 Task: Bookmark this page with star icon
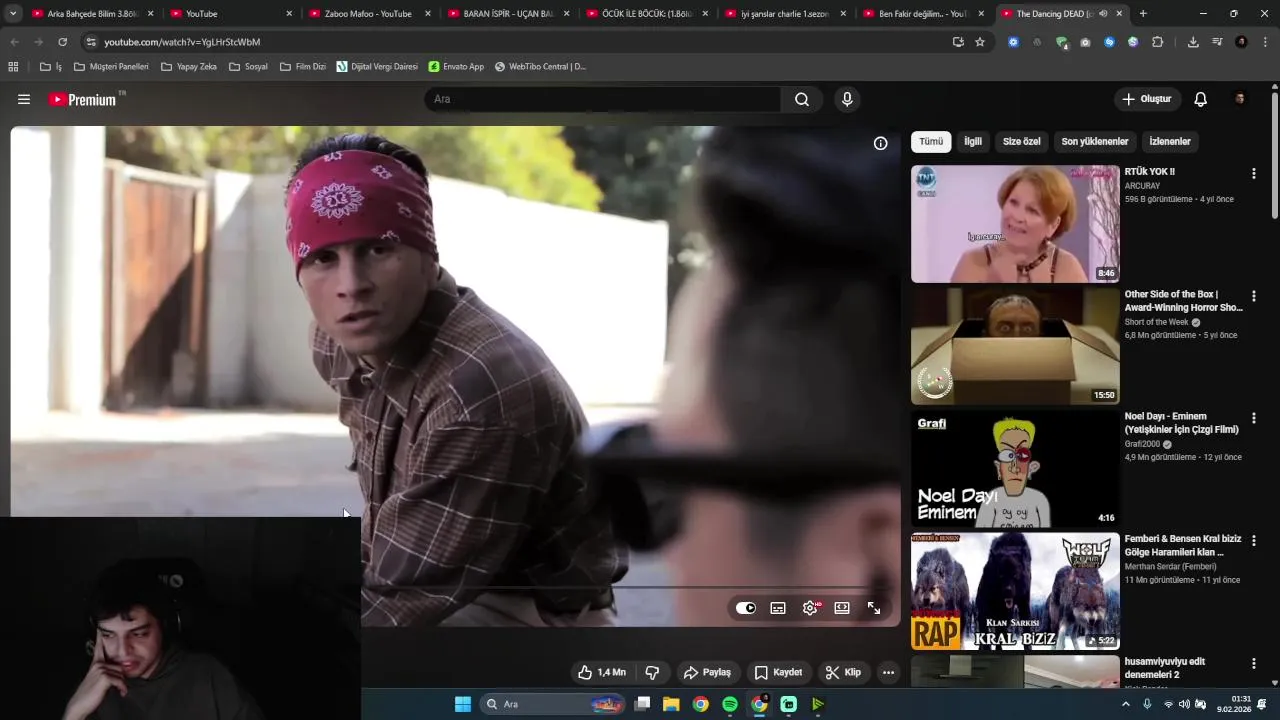coord(980,42)
